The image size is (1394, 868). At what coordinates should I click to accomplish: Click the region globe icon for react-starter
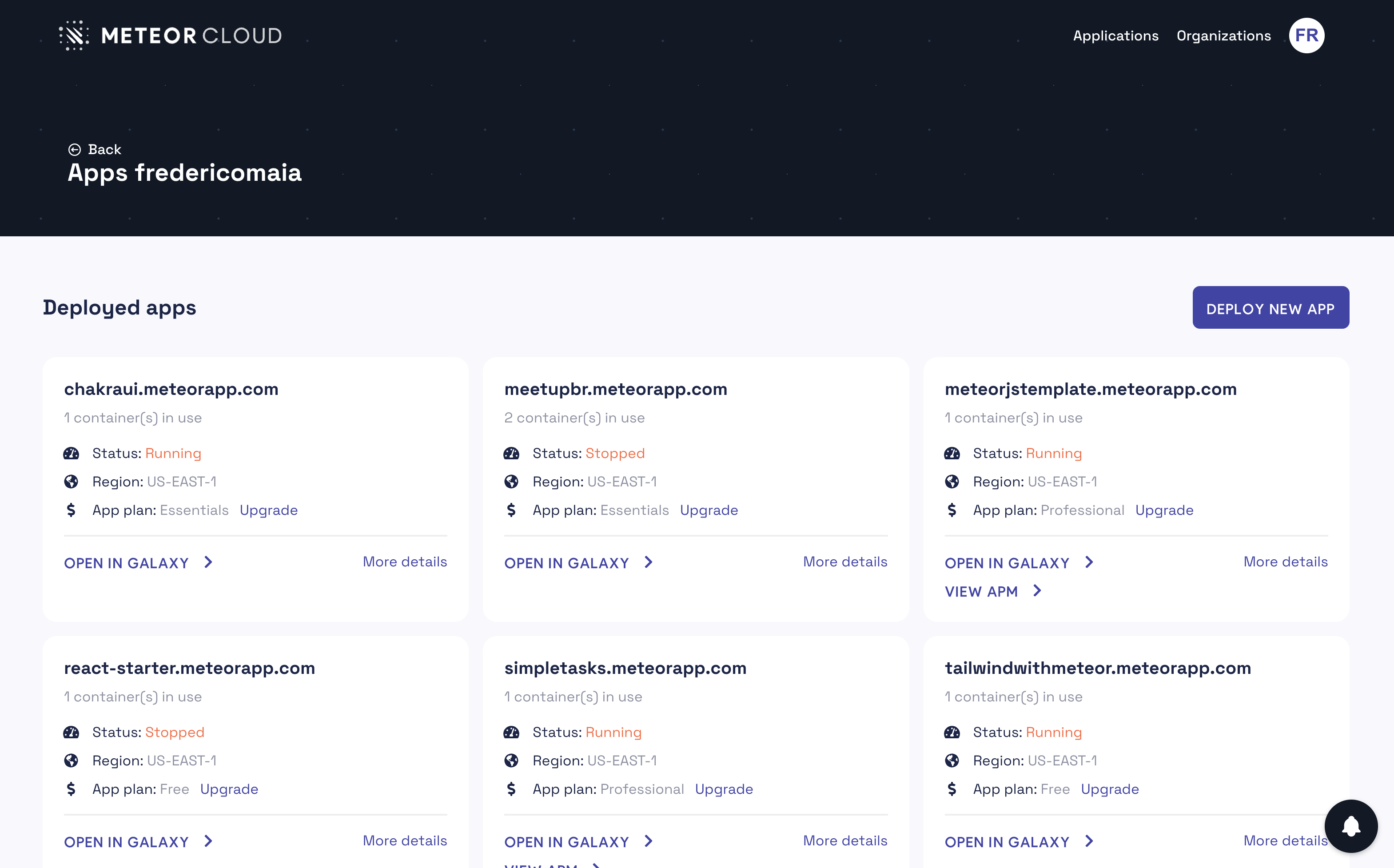(x=71, y=760)
